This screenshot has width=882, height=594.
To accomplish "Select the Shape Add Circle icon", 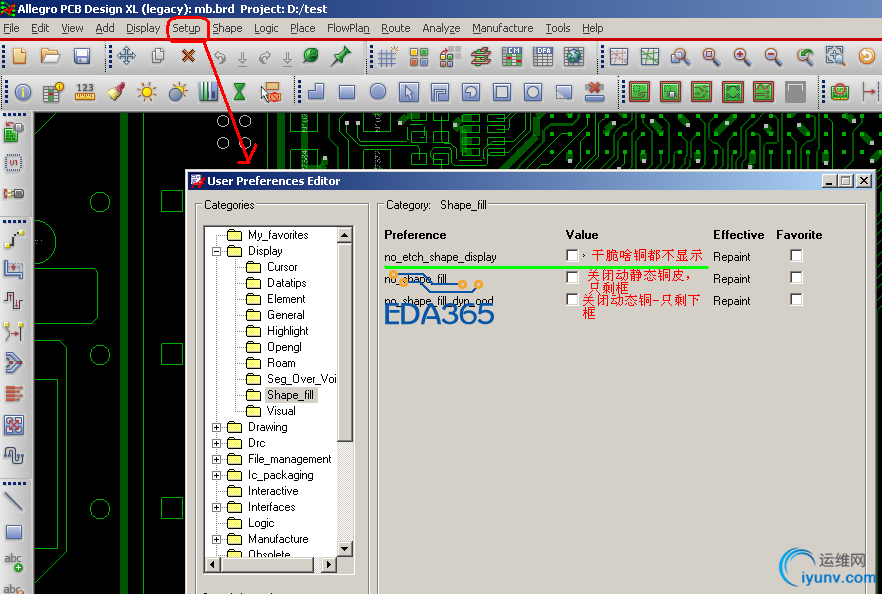I will coord(378,91).
